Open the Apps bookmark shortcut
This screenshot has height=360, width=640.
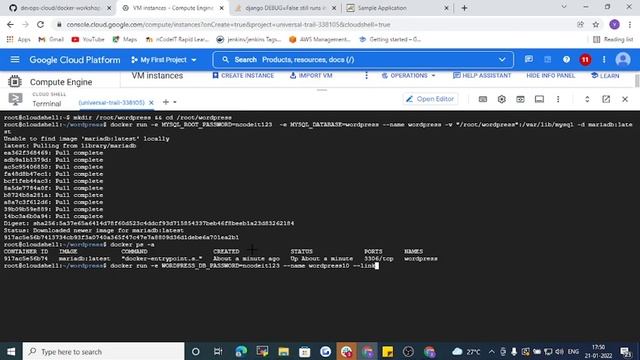tap(18, 39)
